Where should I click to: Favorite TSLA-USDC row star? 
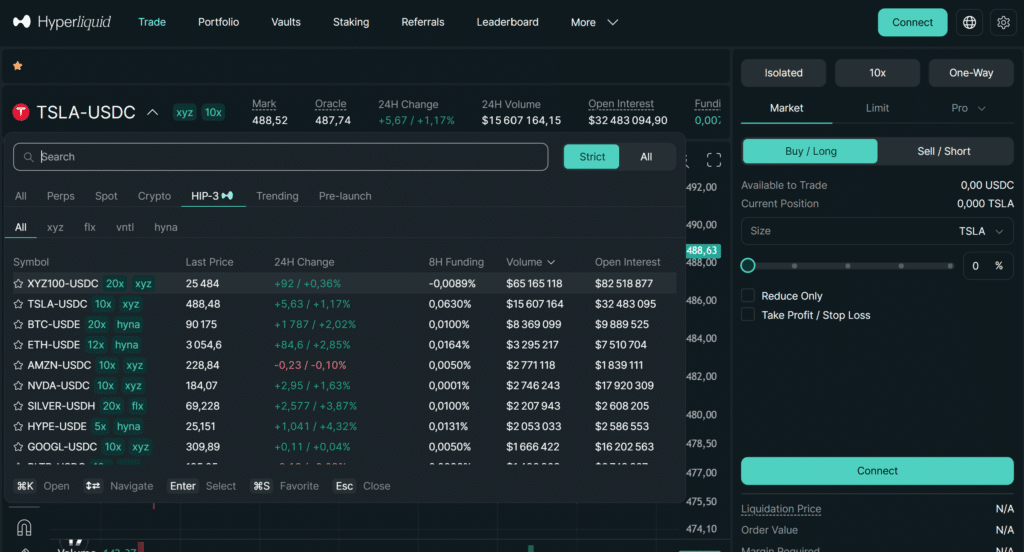click(x=18, y=304)
